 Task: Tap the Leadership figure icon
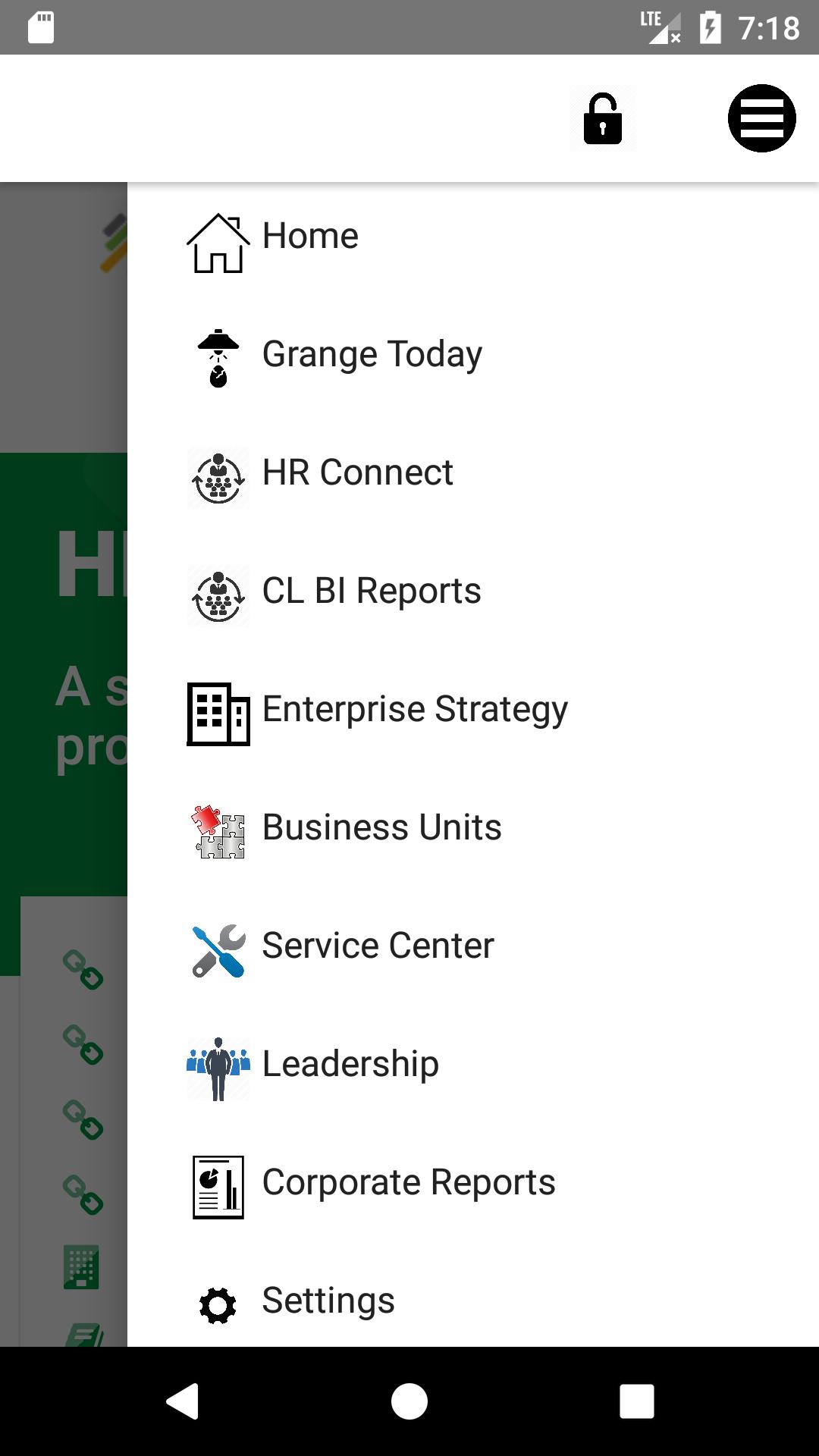218,1069
